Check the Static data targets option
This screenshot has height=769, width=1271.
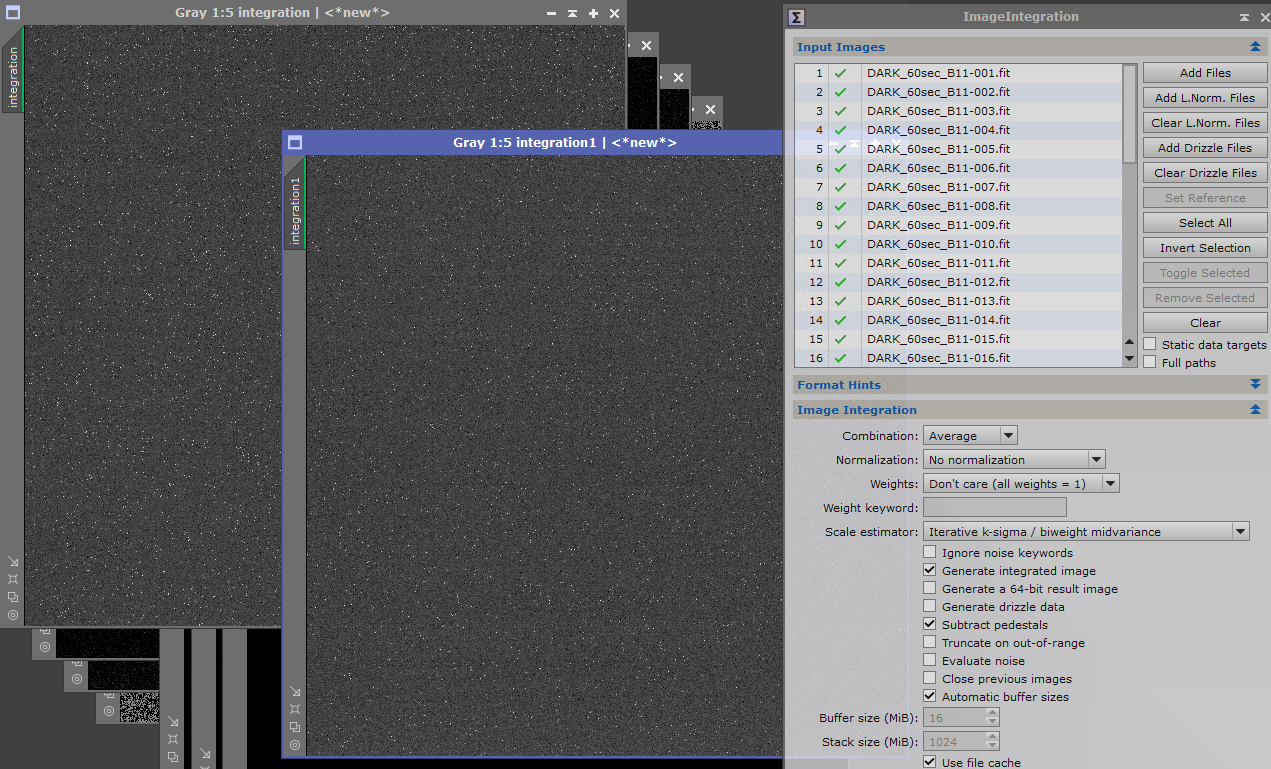tap(1150, 345)
